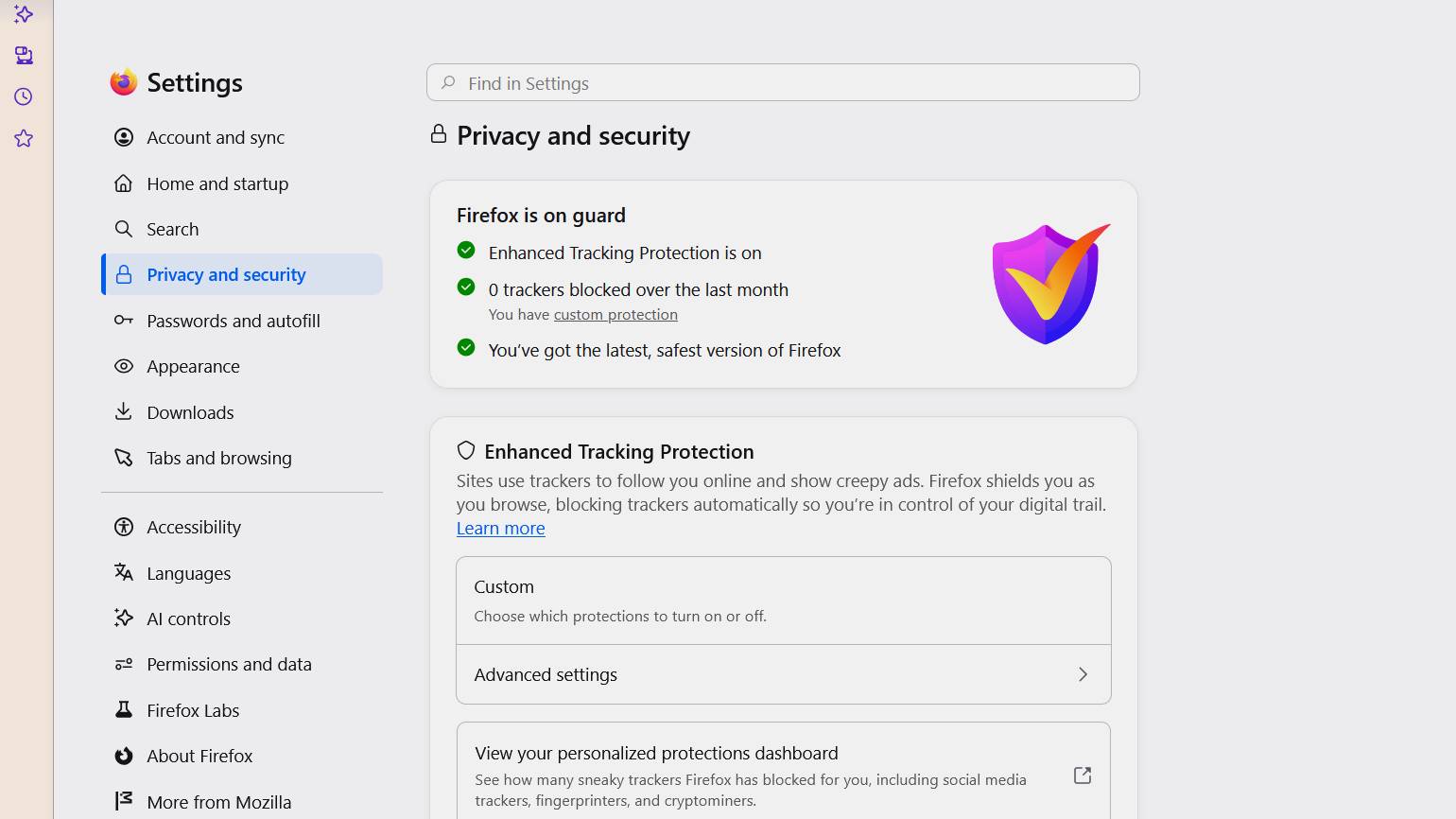Screen dimensions: 1456x819
Task: Open the bookmarks star sidebar icon
Action: click(x=24, y=139)
